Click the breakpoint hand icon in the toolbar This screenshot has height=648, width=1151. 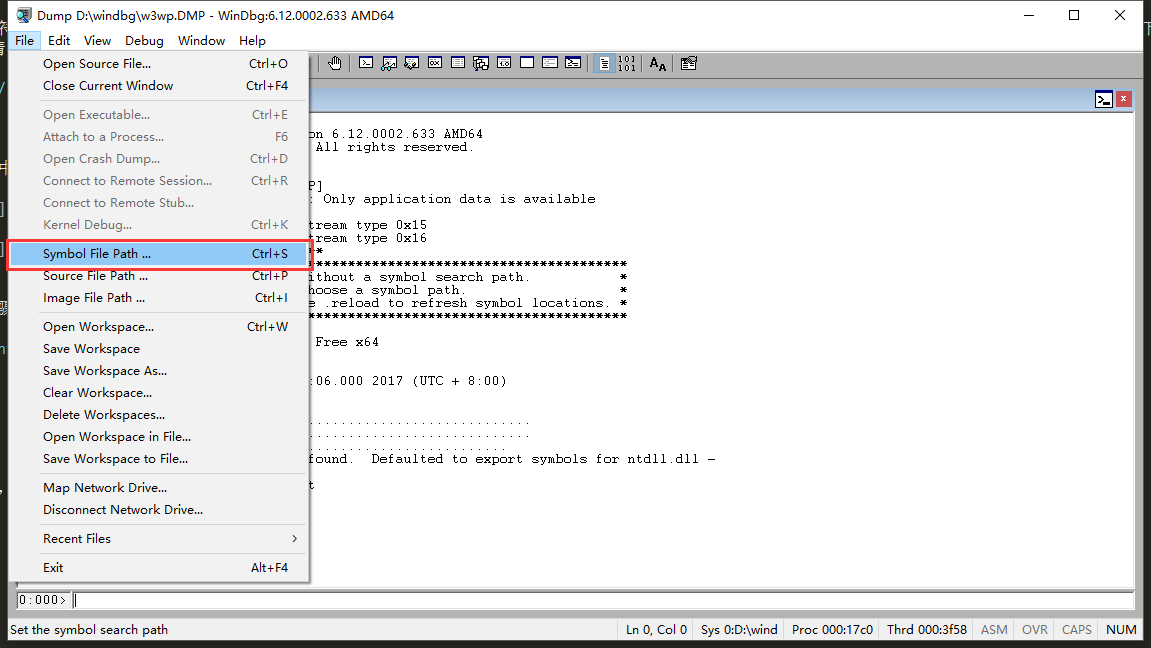[335, 63]
